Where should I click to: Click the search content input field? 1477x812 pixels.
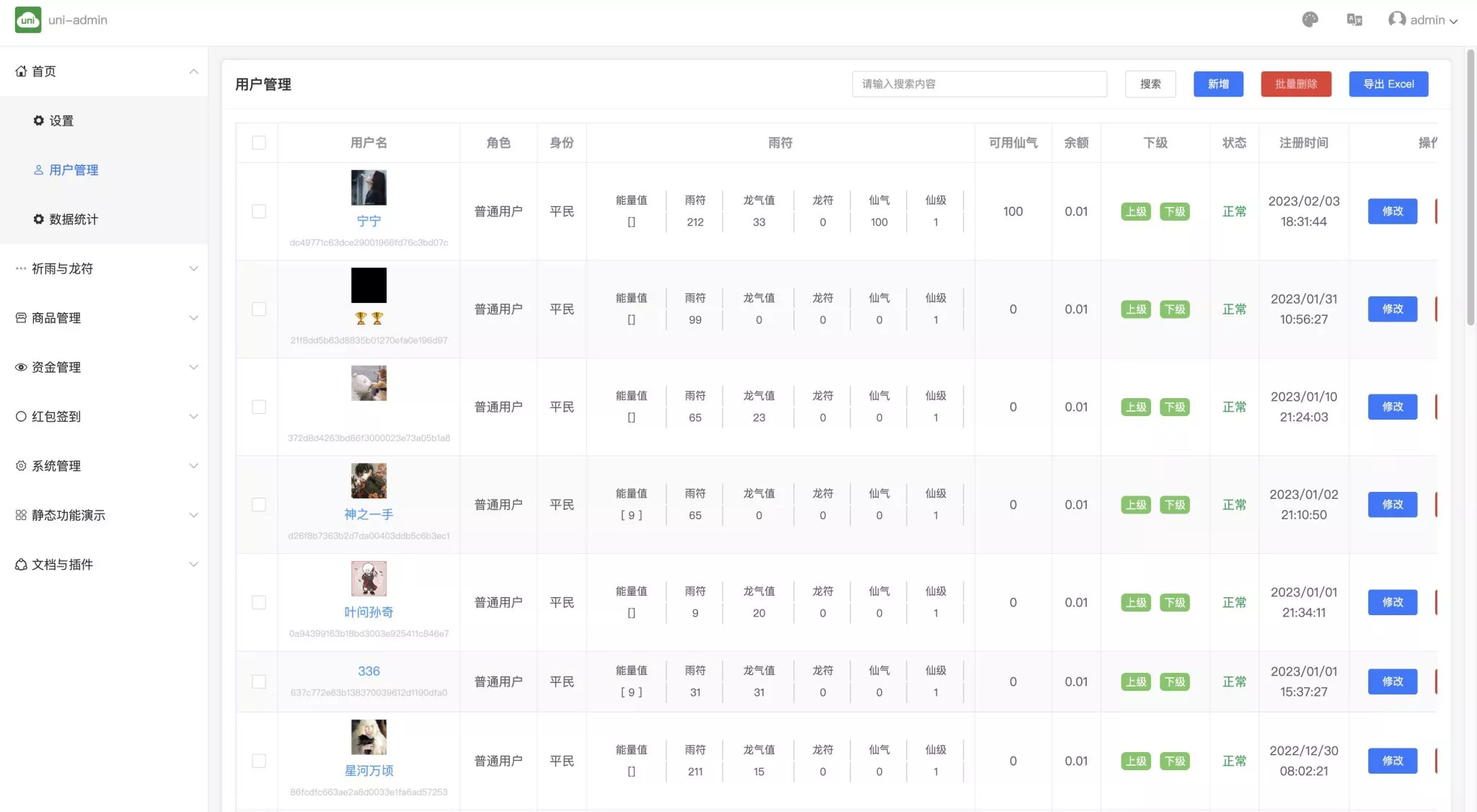[x=979, y=84]
